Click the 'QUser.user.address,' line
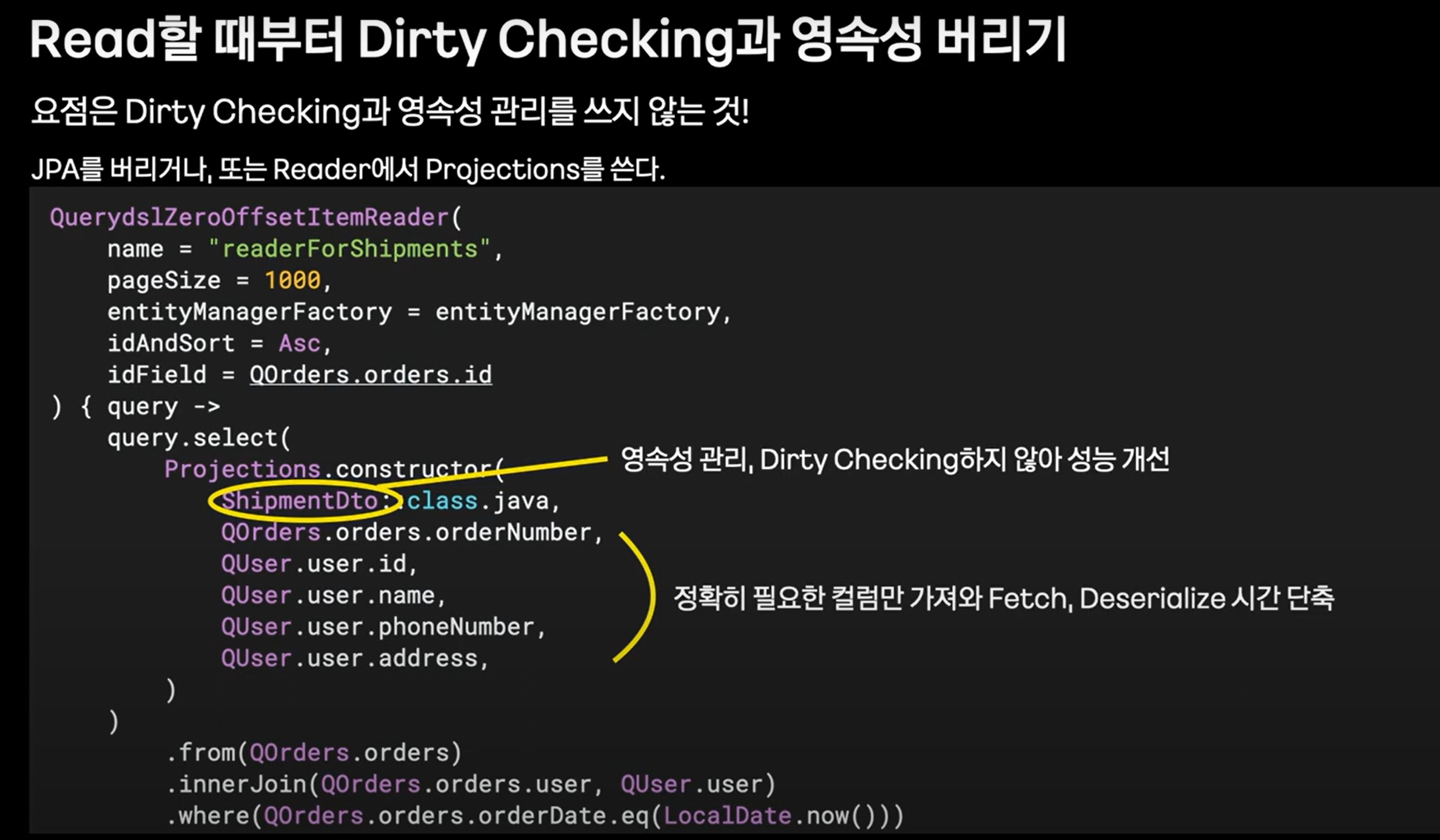 click(354, 658)
